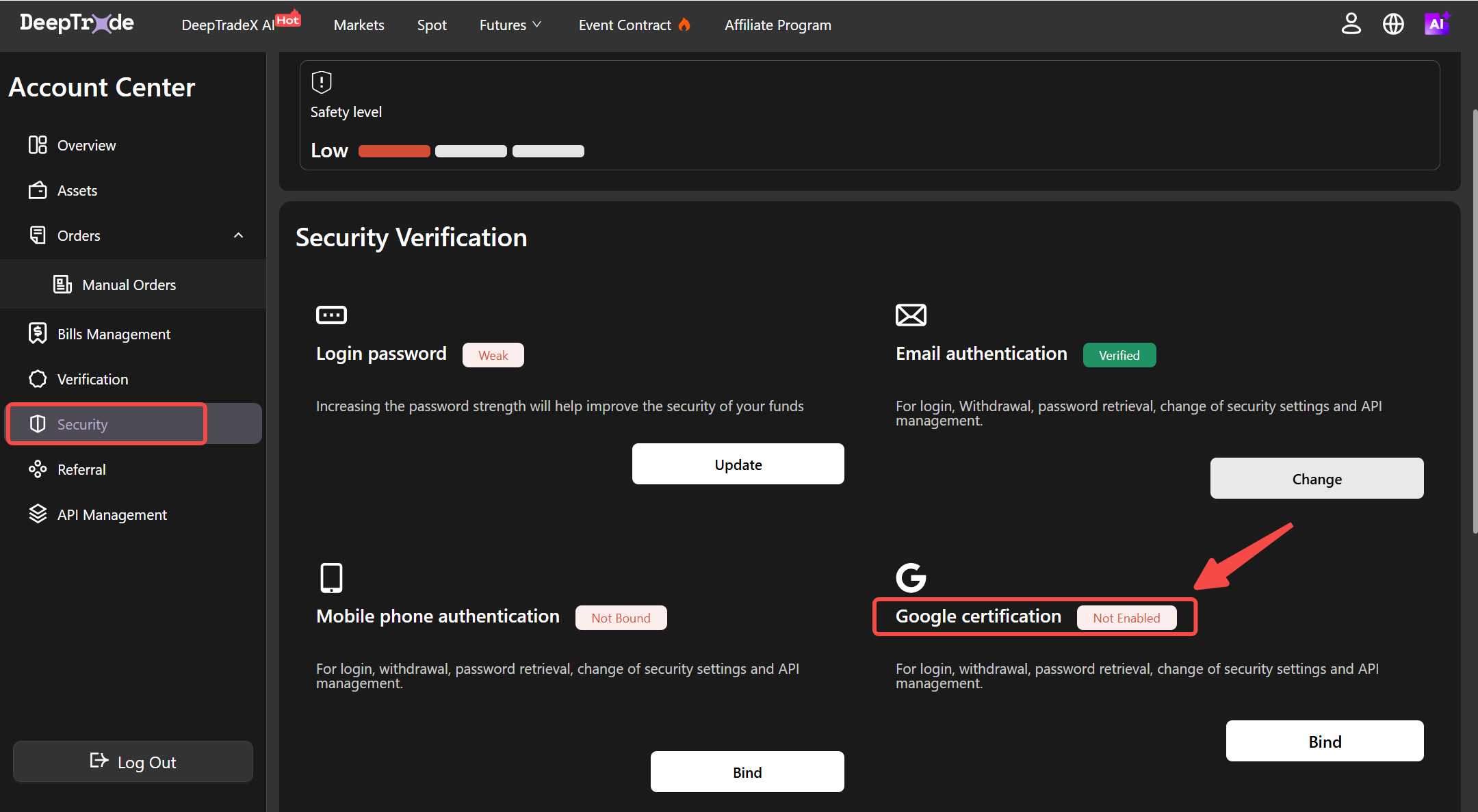This screenshot has height=812, width=1478.
Task: Click the Security shield icon
Action: pos(38,424)
